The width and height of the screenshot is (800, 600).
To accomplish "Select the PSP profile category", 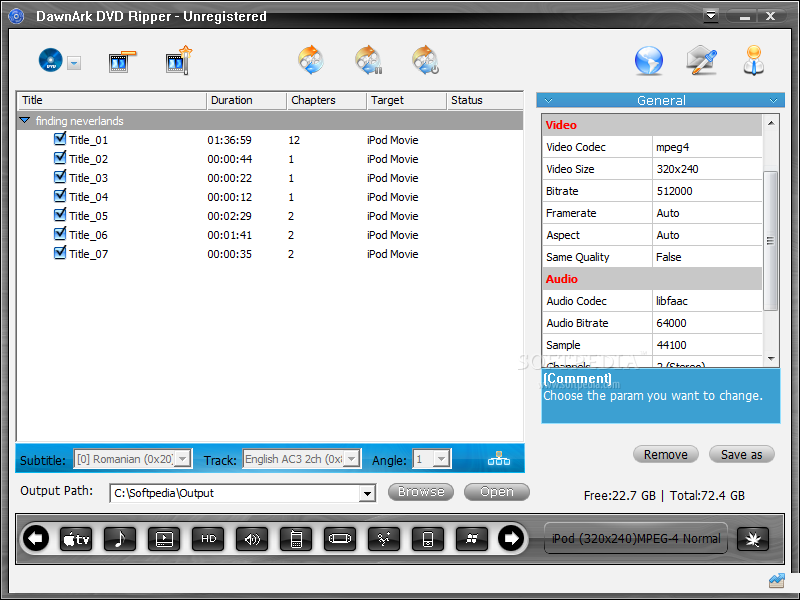I will (340, 539).
